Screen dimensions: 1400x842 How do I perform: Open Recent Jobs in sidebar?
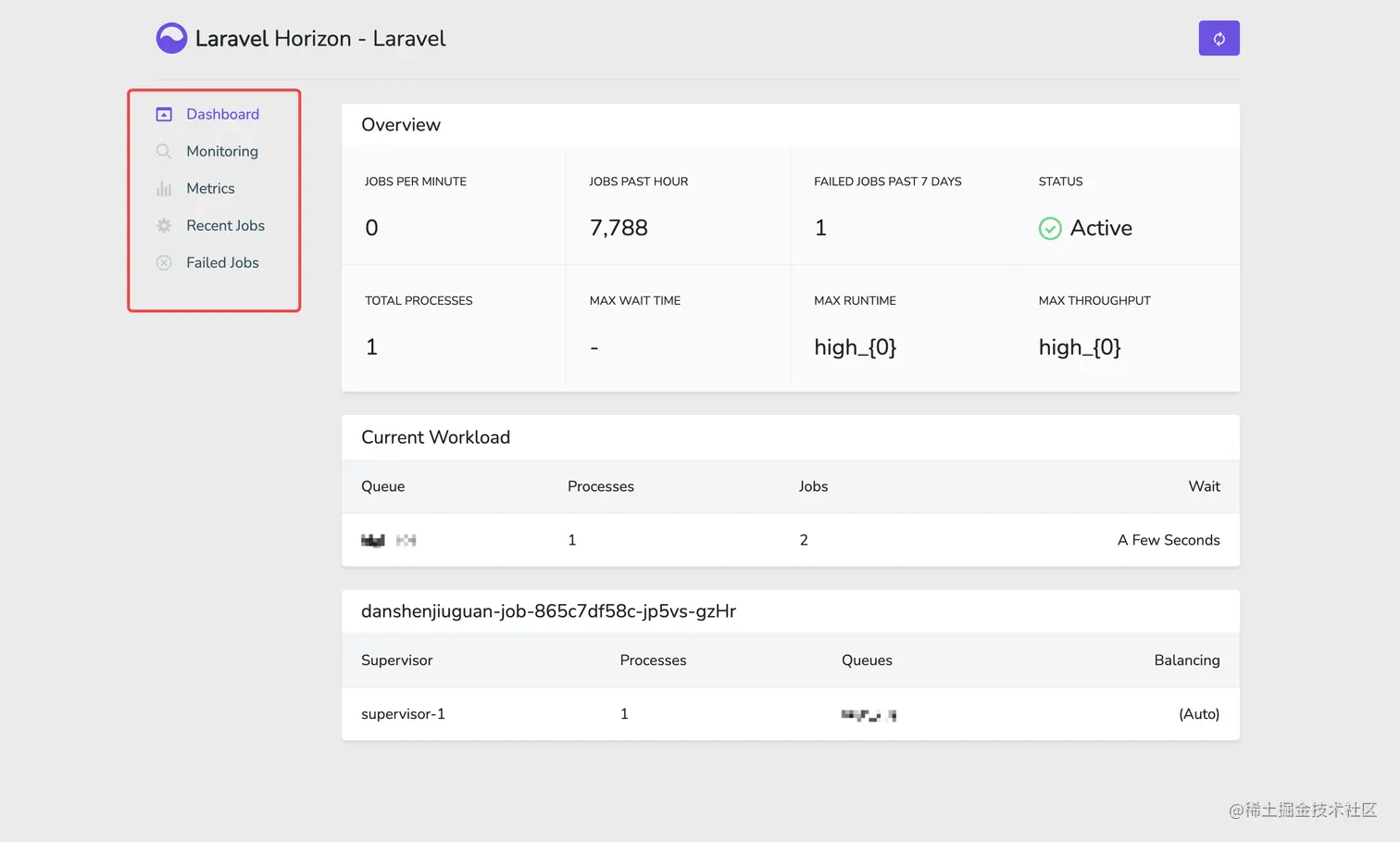[x=225, y=225]
